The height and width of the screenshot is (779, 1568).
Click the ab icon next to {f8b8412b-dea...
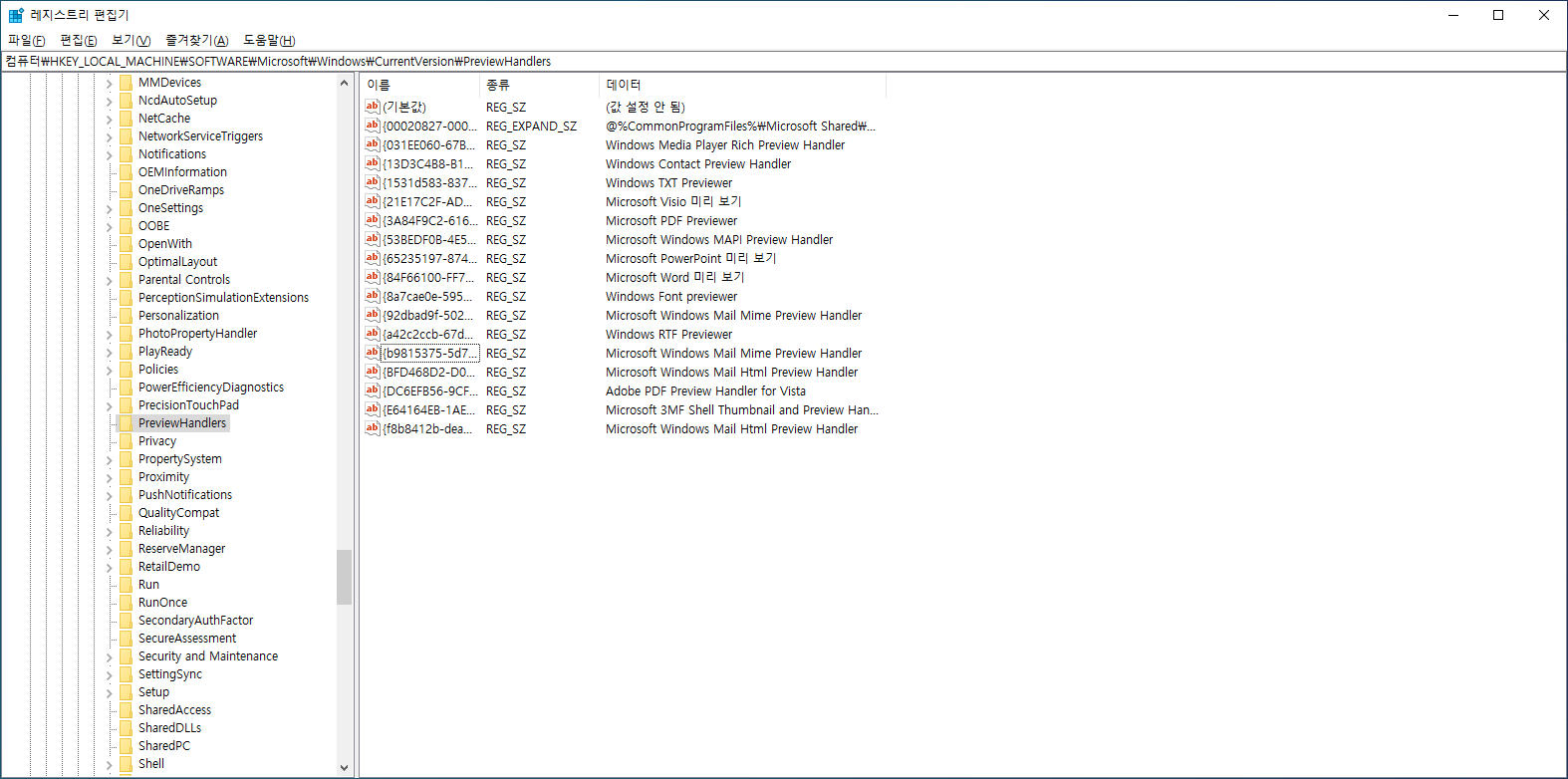point(373,428)
